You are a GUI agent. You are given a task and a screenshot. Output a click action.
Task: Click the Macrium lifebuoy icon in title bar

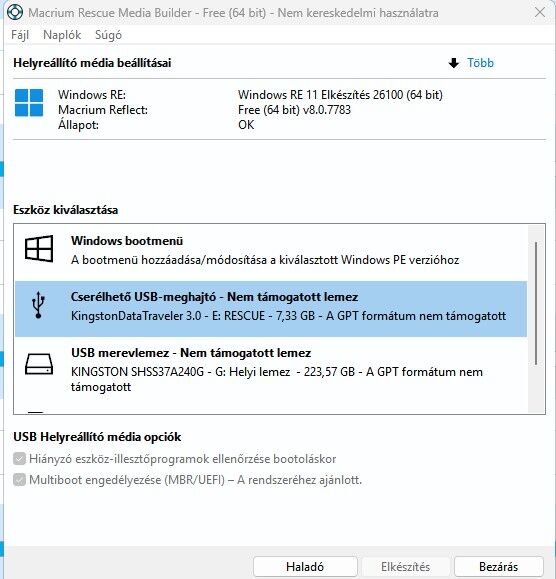[x=15, y=12]
